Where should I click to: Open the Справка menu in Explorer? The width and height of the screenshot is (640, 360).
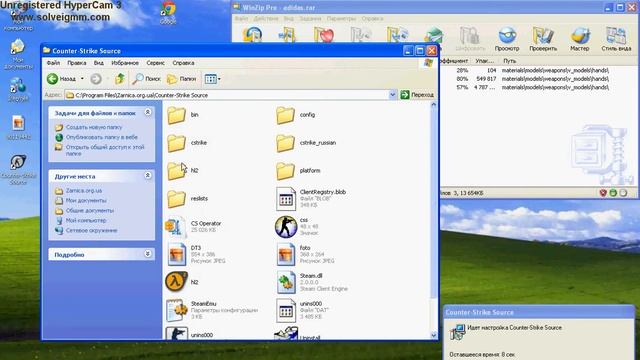(x=183, y=63)
